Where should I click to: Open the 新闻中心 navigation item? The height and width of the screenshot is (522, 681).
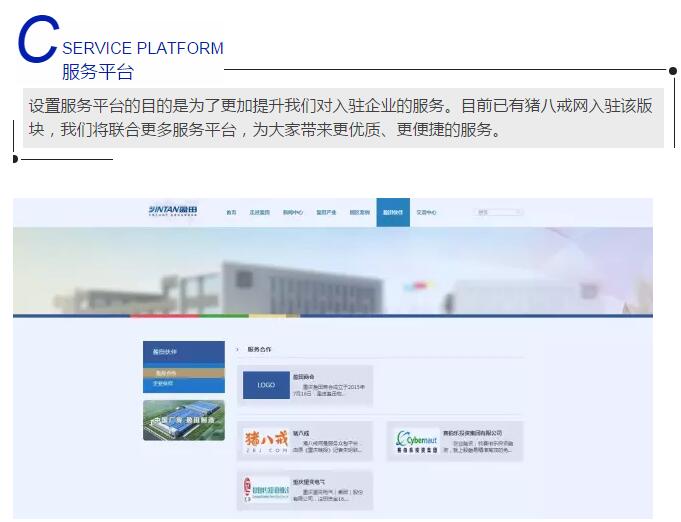tap(292, 212)
